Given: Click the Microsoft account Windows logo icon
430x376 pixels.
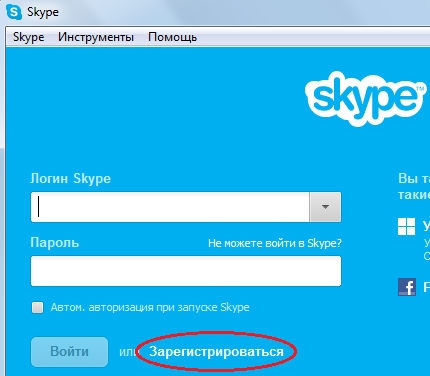Looking at the screenshot, I should [x=406, y=227].
